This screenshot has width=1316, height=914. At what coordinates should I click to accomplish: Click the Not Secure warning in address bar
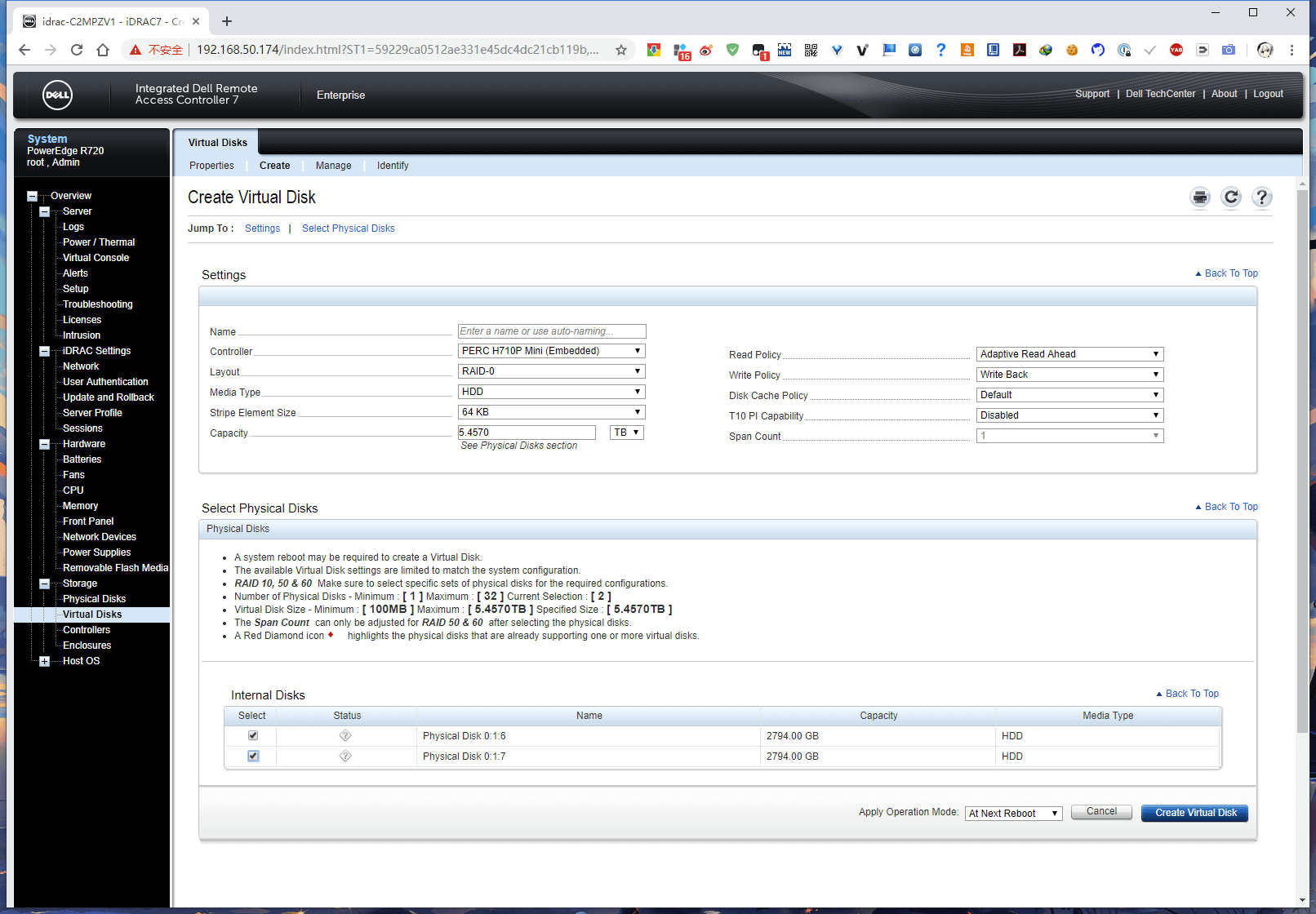pos(155,50)
